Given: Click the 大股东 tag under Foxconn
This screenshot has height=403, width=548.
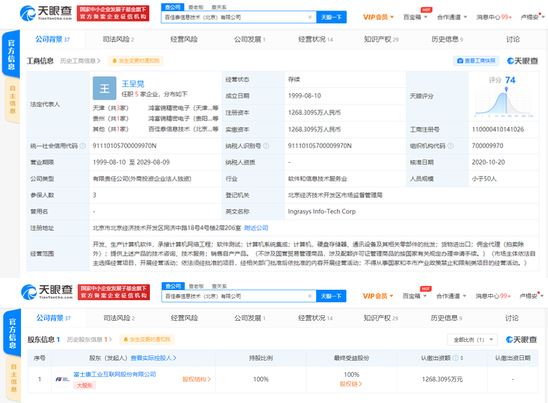Looking at the screenshot, I should tap(84, 385).
